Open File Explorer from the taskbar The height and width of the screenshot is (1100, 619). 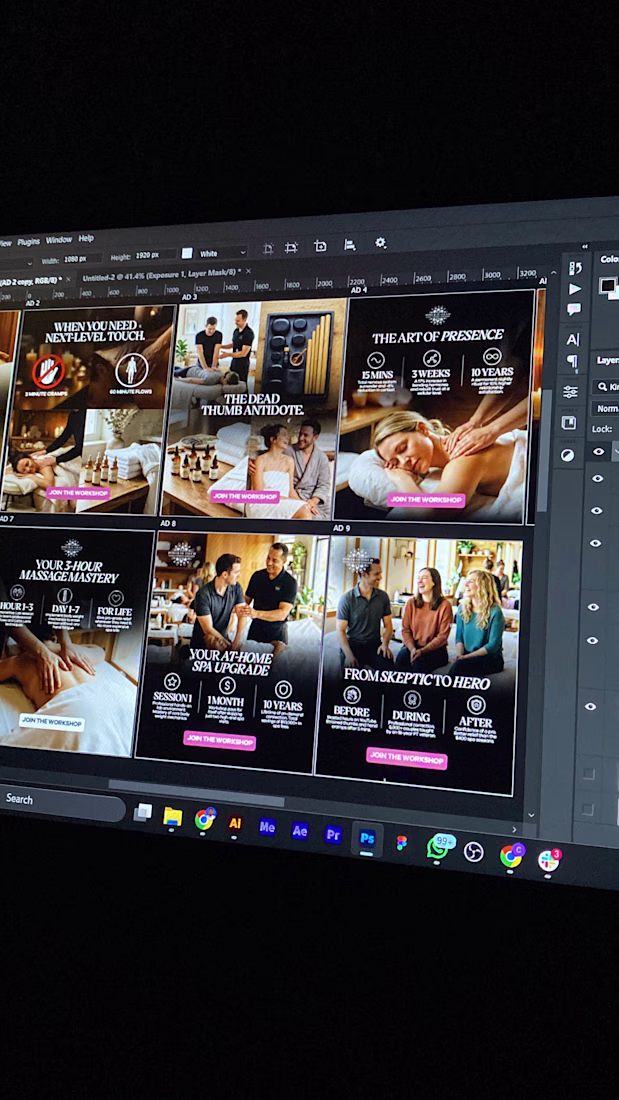172,817
